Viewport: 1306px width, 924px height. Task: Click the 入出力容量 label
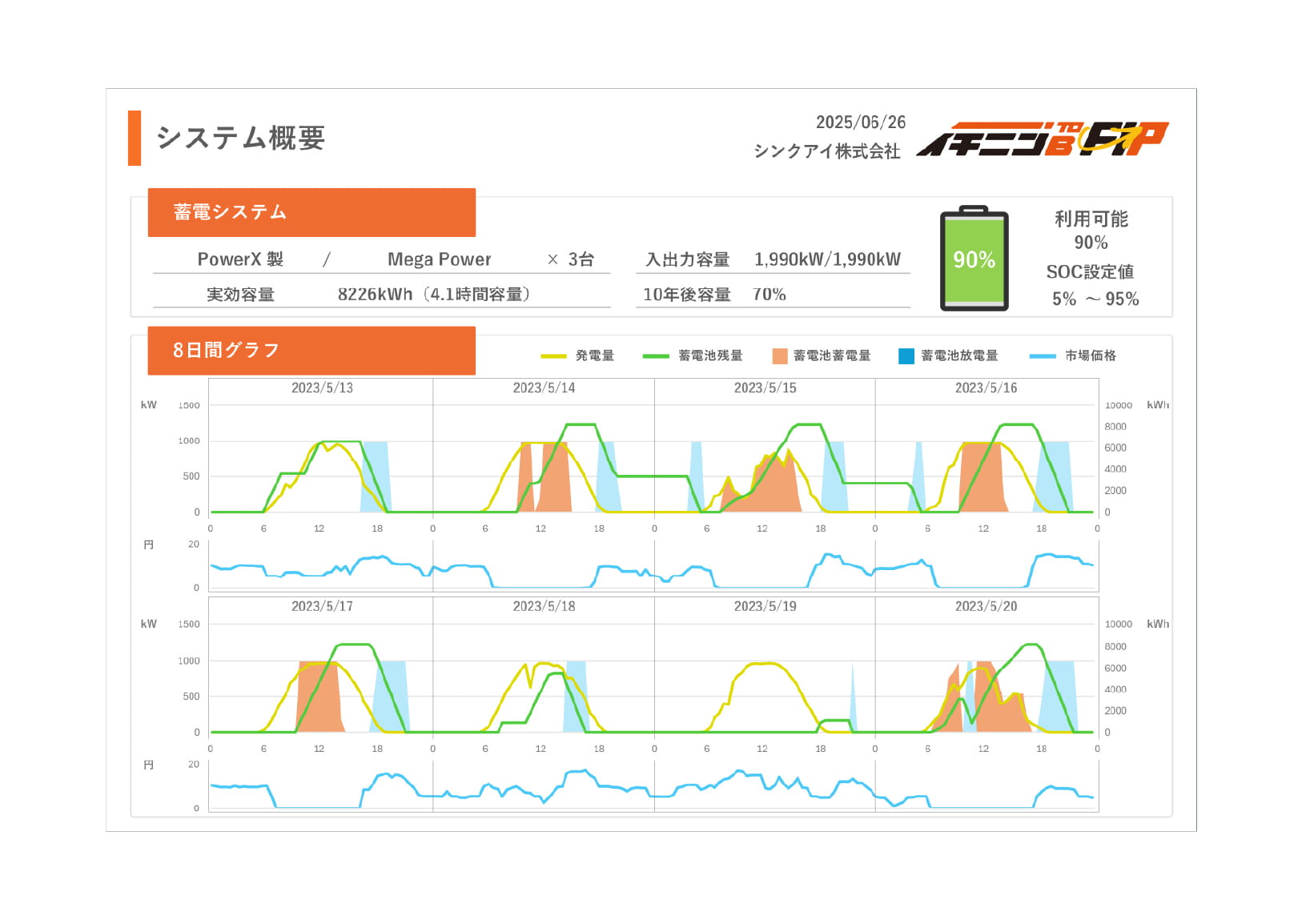688,259
